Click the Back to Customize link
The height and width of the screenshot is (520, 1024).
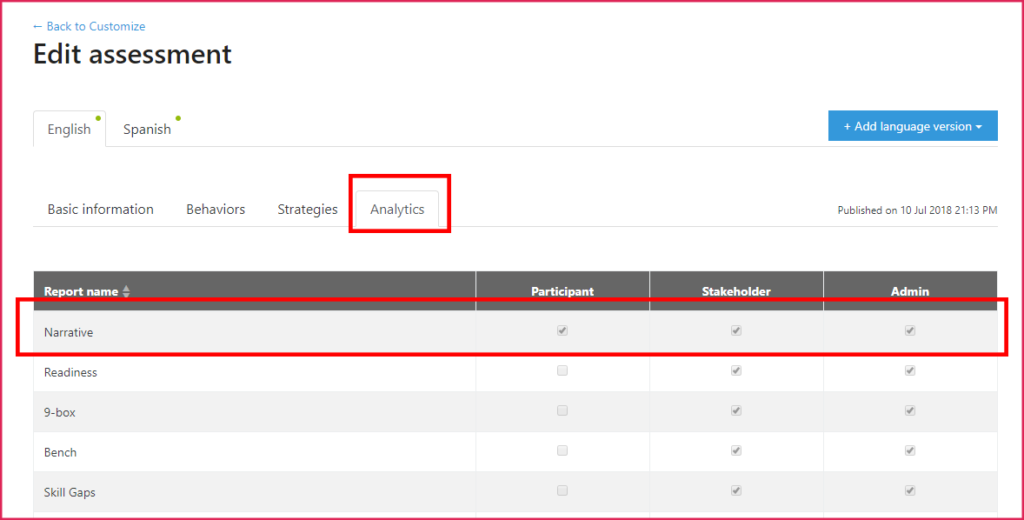coord(89,26)
